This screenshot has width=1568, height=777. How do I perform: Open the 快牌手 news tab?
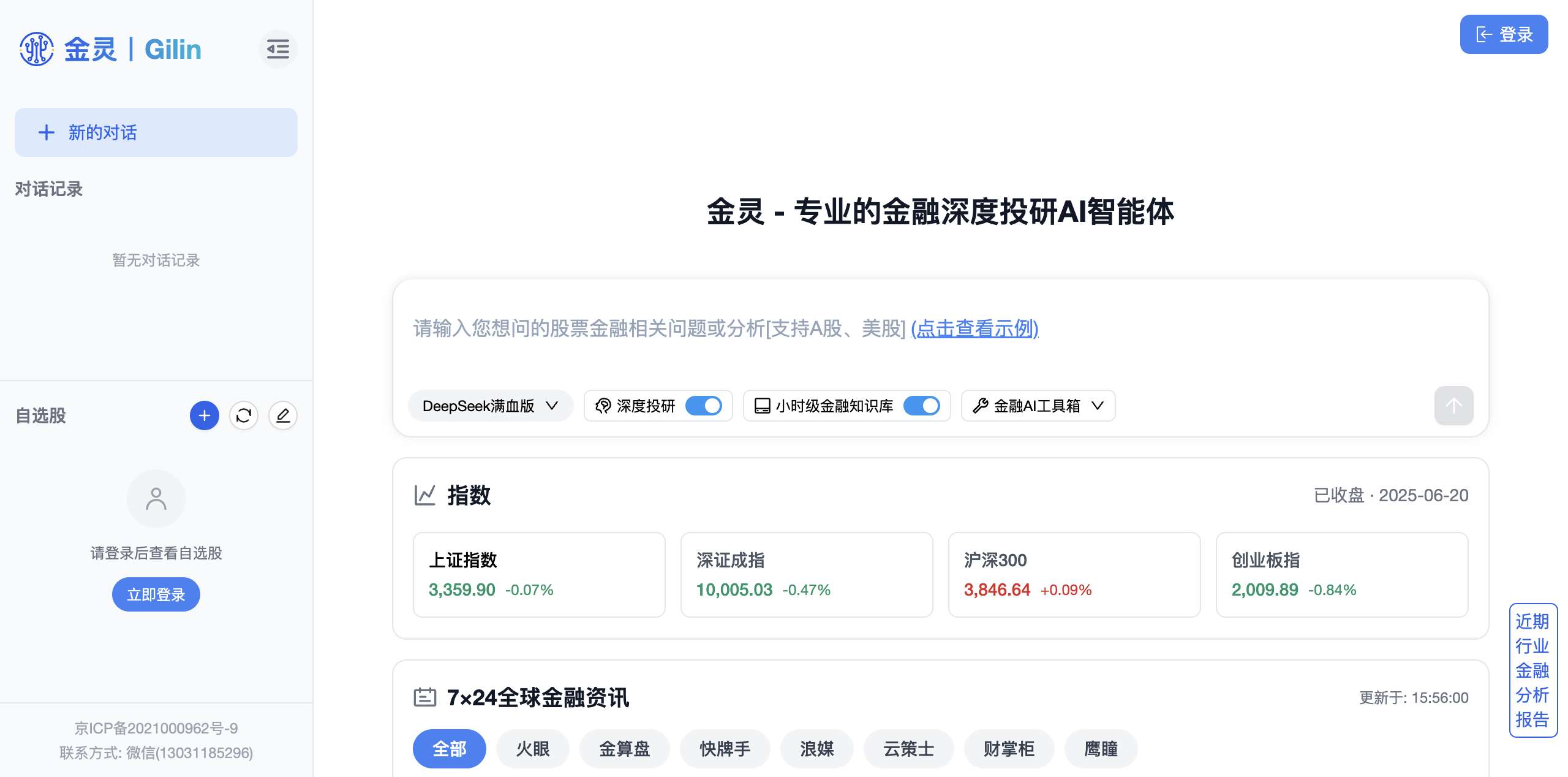(x=725, y=749)
